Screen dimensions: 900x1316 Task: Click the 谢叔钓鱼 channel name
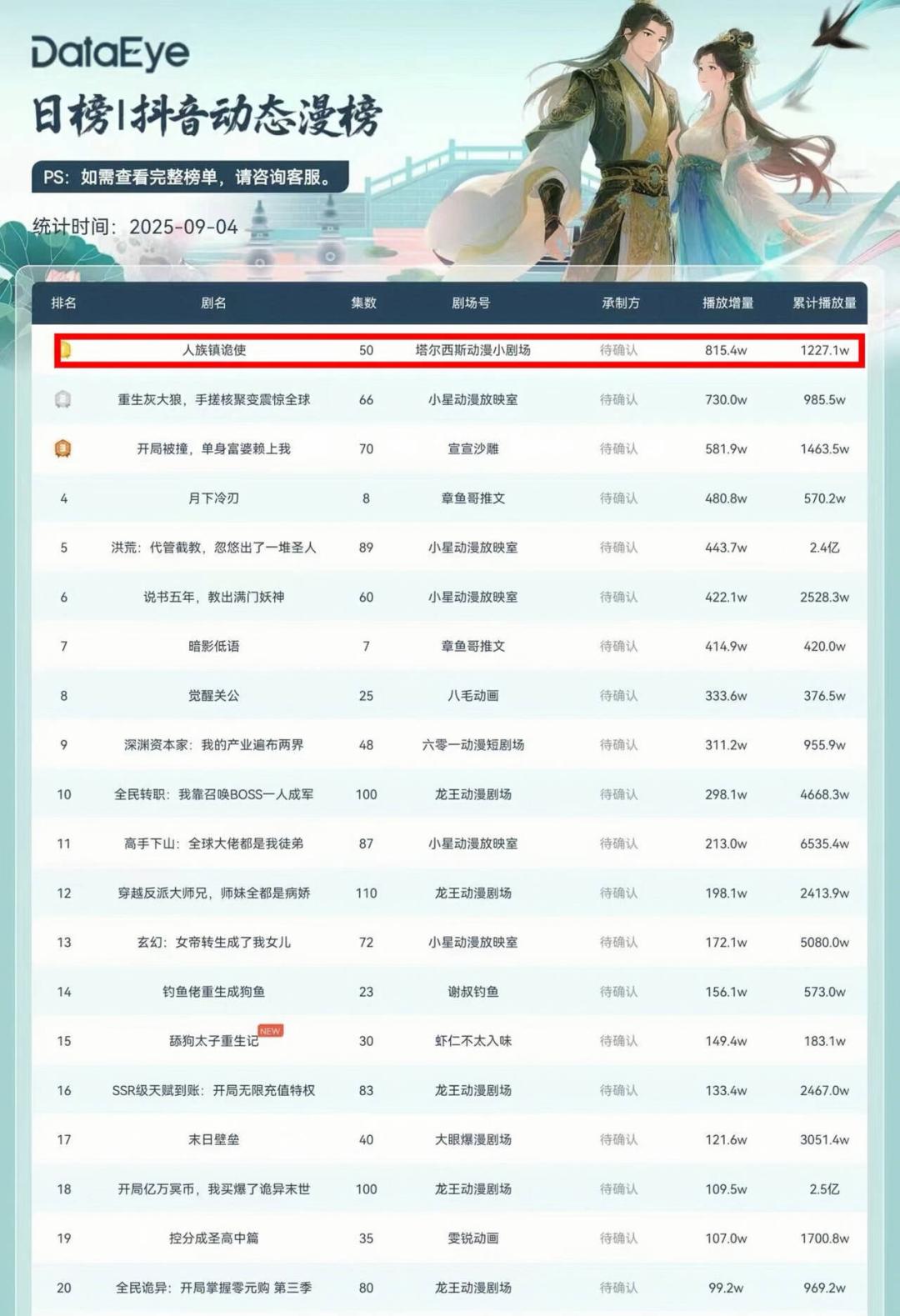click(x=472, y=992)
